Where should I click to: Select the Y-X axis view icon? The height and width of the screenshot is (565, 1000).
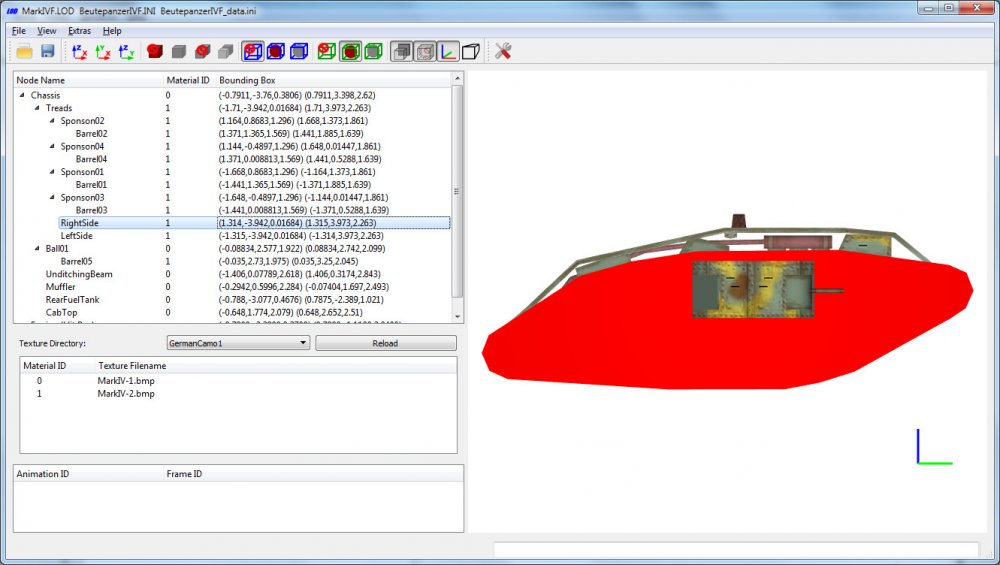point(103,52)
